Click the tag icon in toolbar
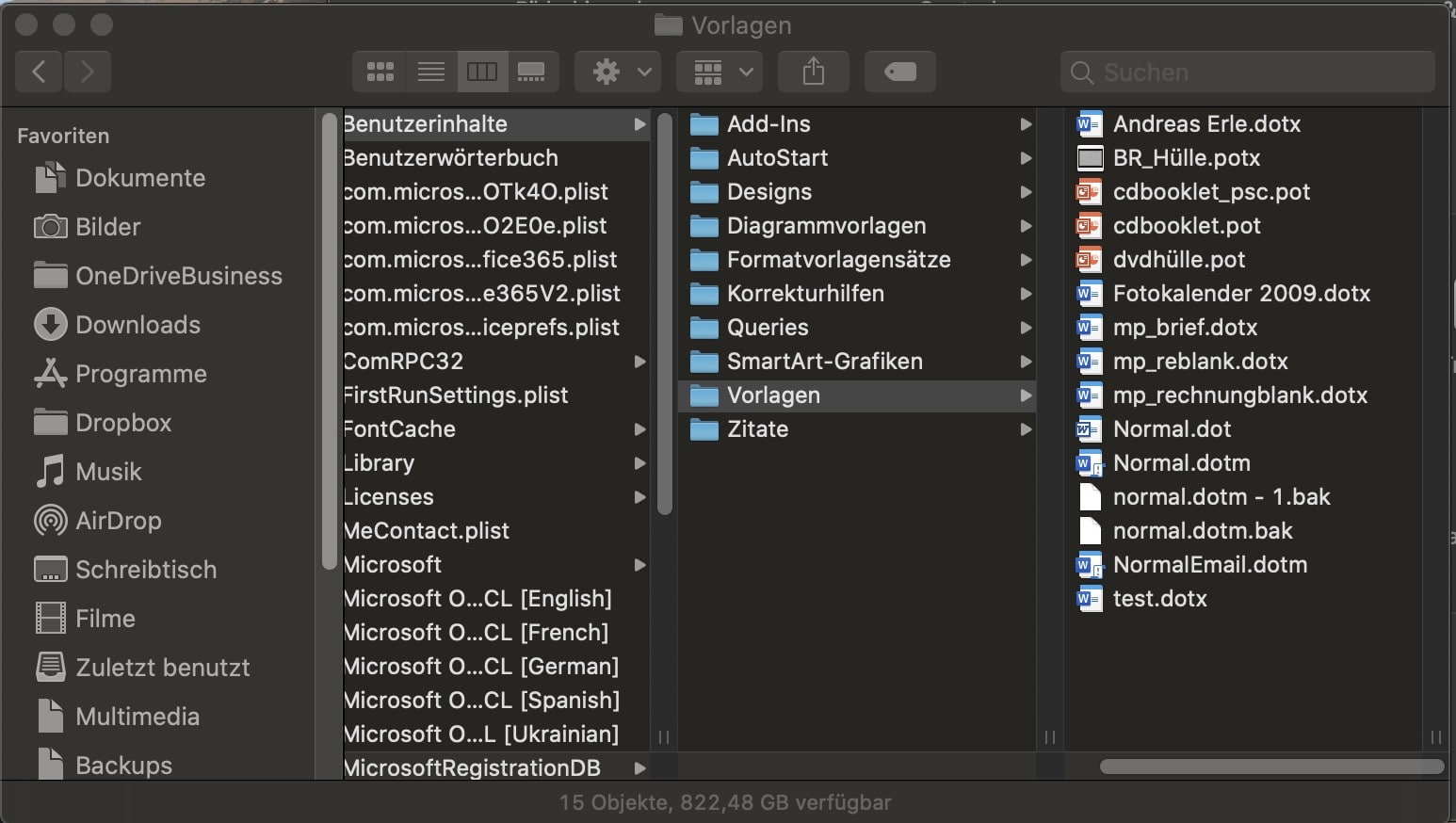The image size is (1456, 823). click(899, 72)
